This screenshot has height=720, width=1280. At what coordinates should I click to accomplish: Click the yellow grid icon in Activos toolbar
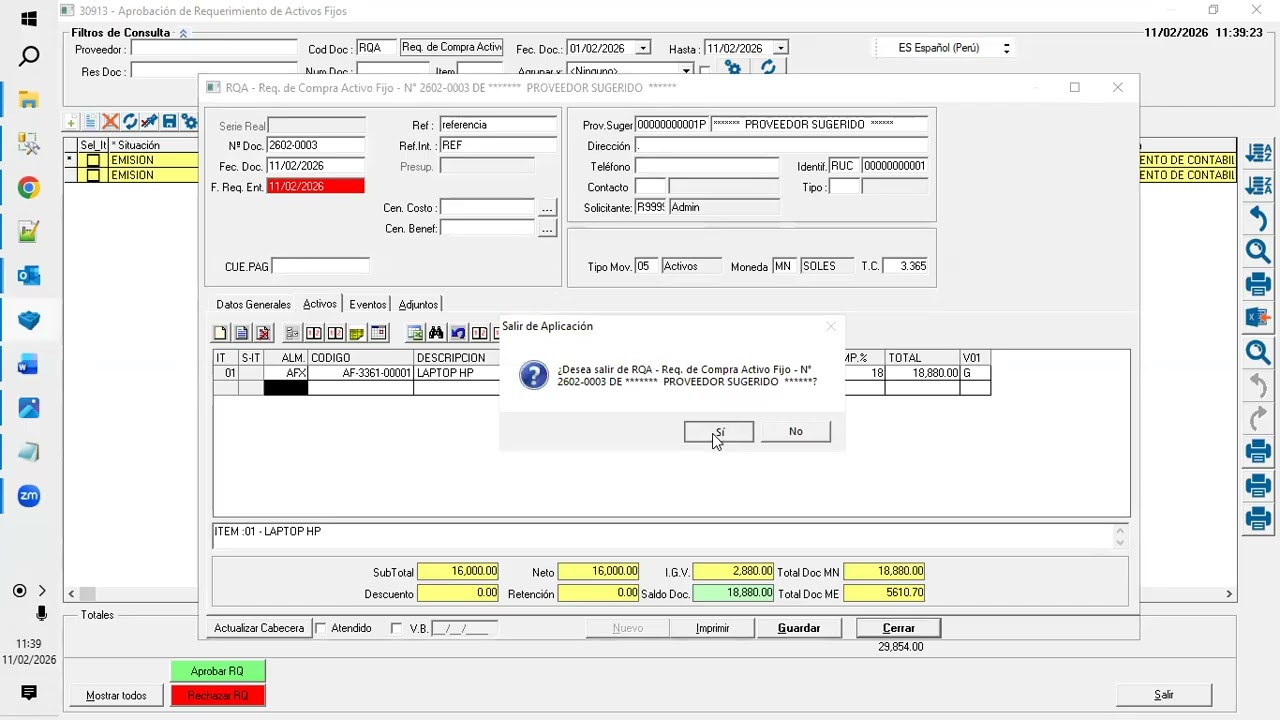(357, 333)
